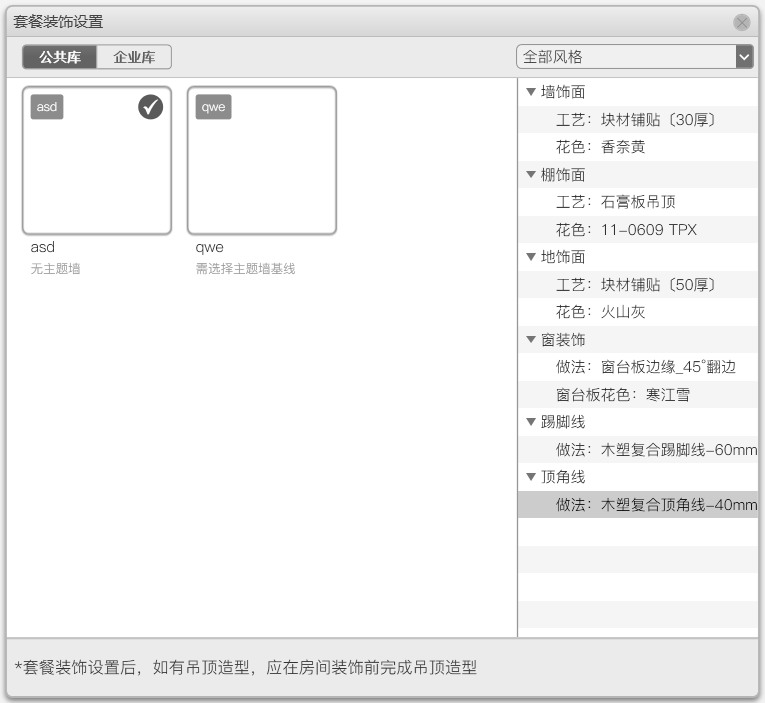
Task: Click the footer note about 吊顶造型
Action: click(245, 667)
